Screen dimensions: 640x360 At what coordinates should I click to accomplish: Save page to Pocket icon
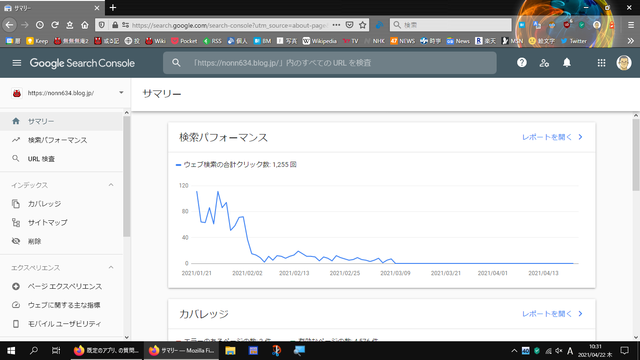pyautogui.click(x=349, y=25)
